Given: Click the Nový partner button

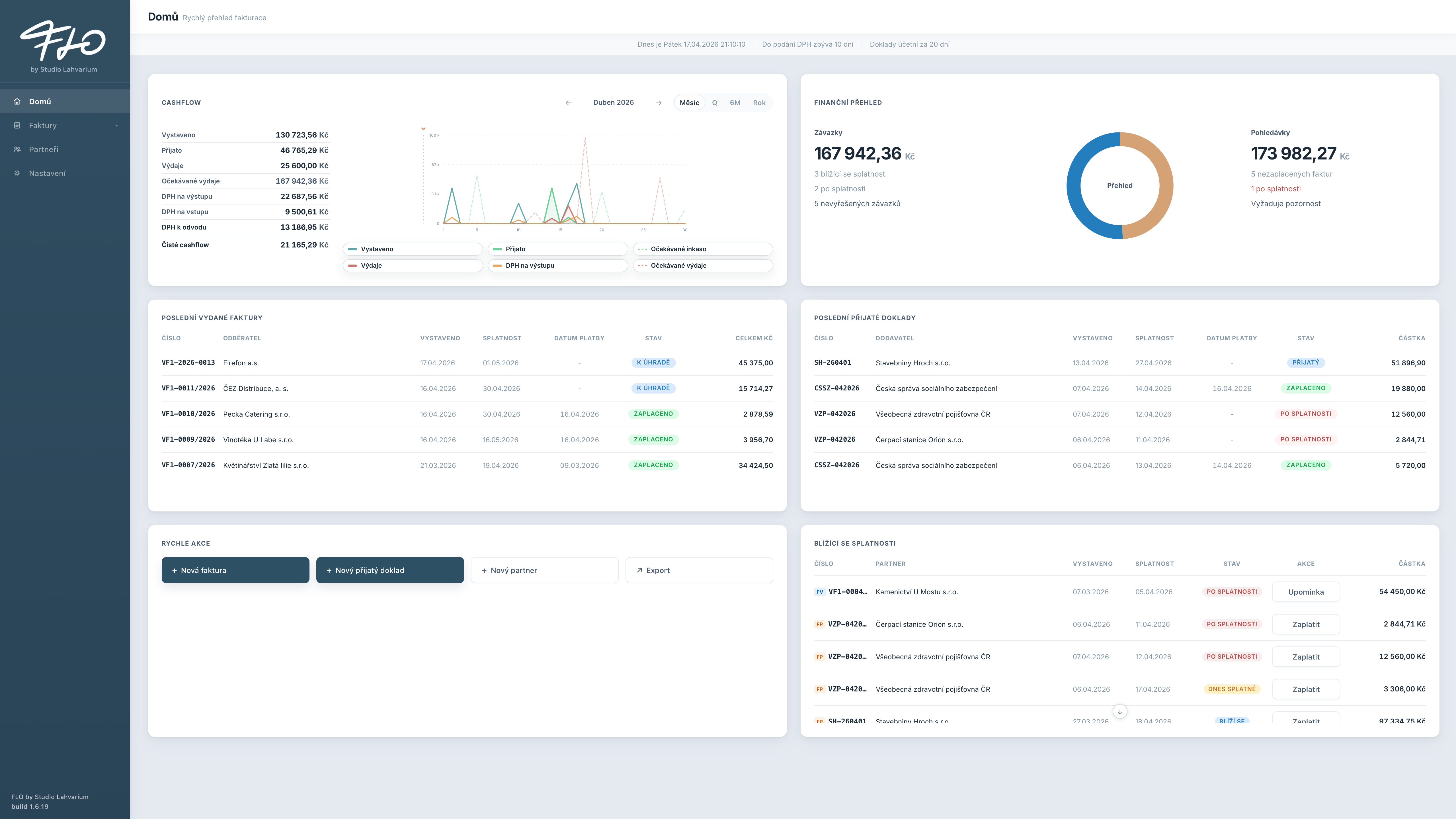Looking at the screenshot, I should [544, 570].
